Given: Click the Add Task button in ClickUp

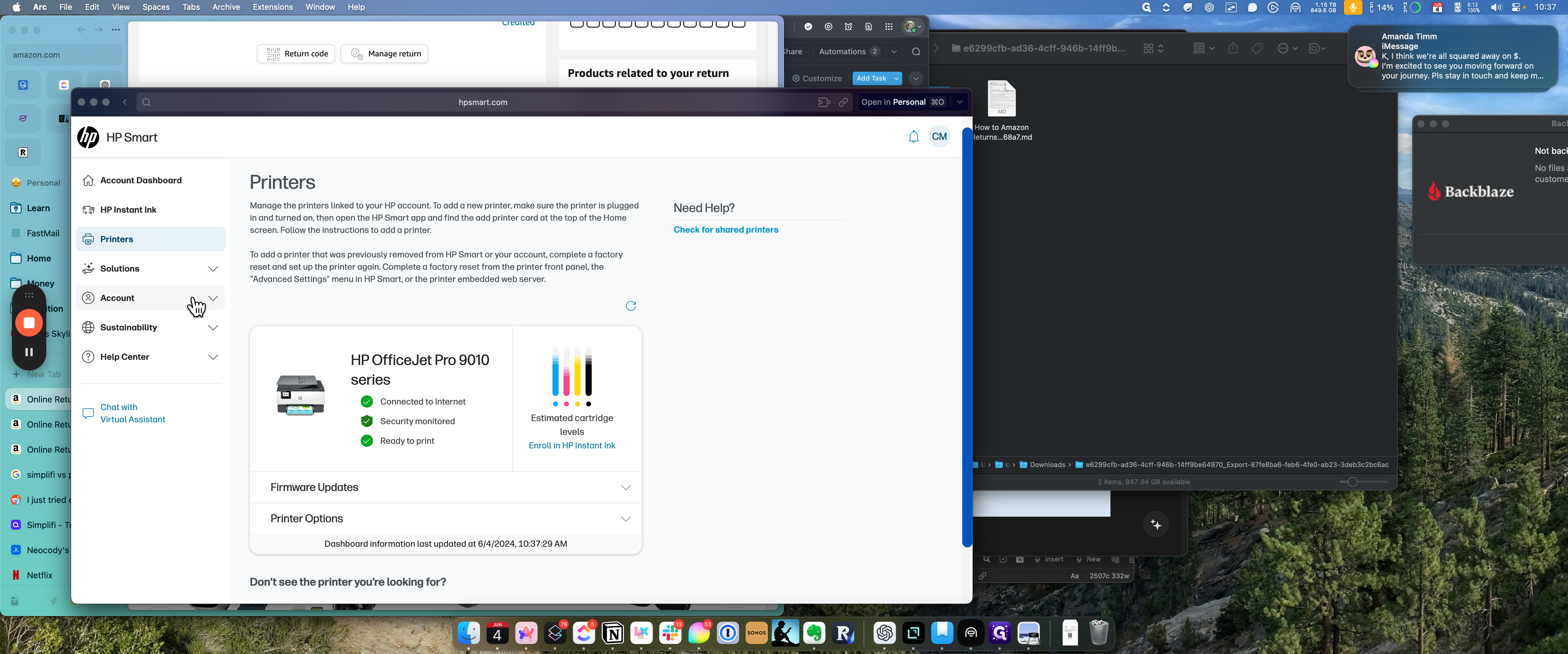Looking at the screenshot, I should pos(871,78).
